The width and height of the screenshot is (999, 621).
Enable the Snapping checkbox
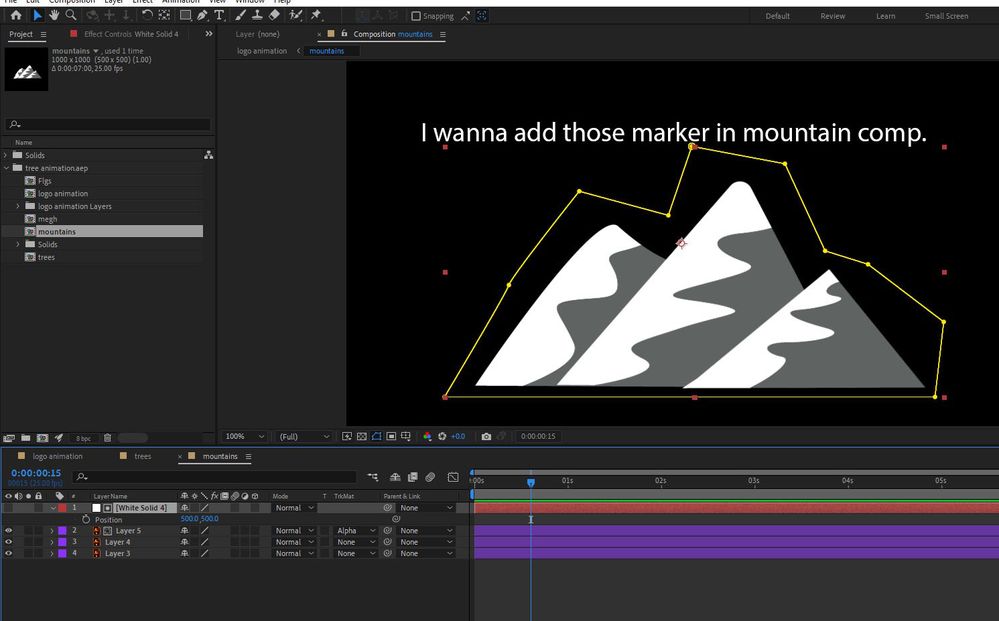(416, 16)
